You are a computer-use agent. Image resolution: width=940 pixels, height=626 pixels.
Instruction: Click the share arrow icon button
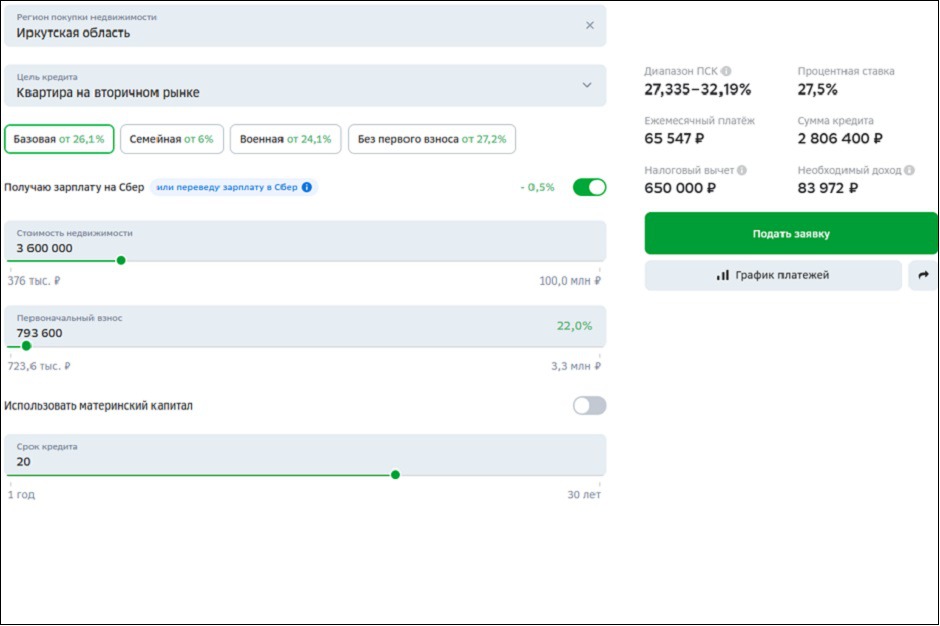click(x=921, y=275)
